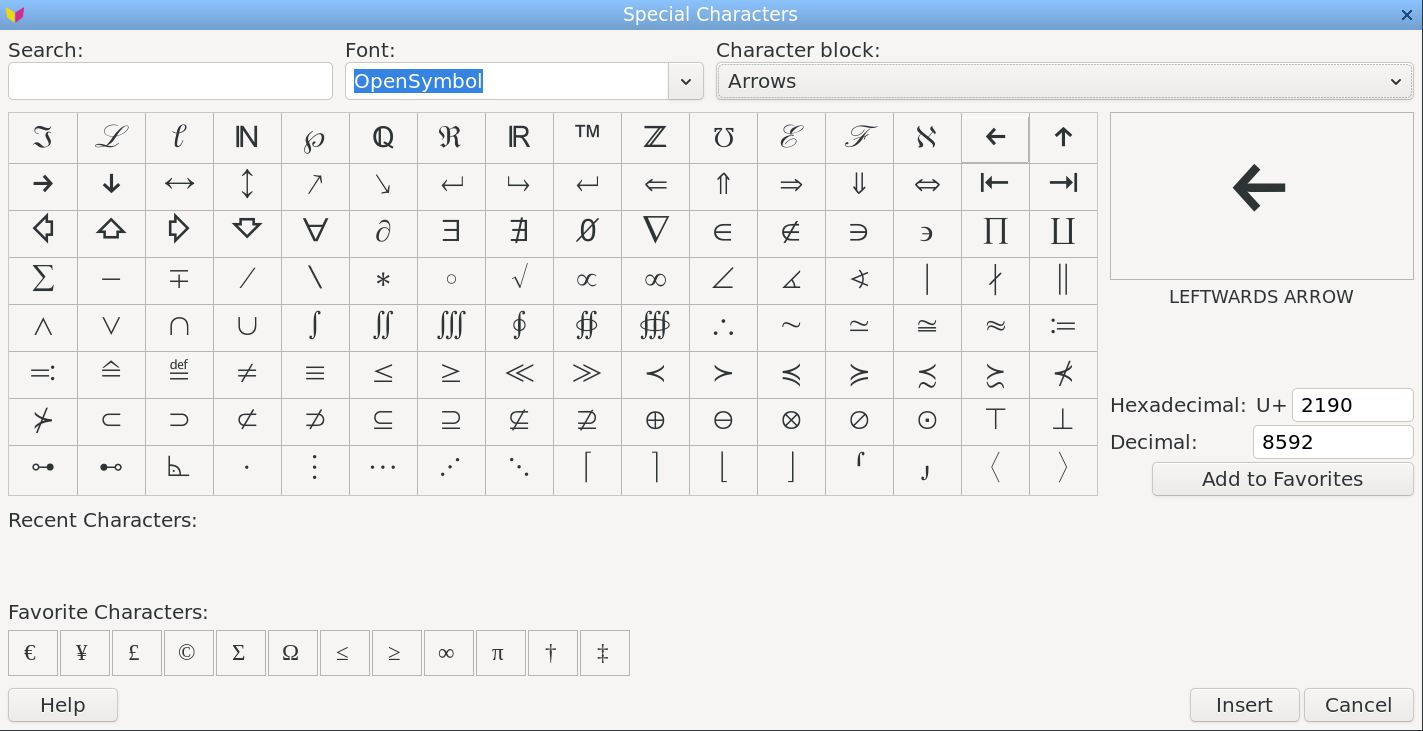Select the euro sign in Favorite Characters

[x=31, y=653]
